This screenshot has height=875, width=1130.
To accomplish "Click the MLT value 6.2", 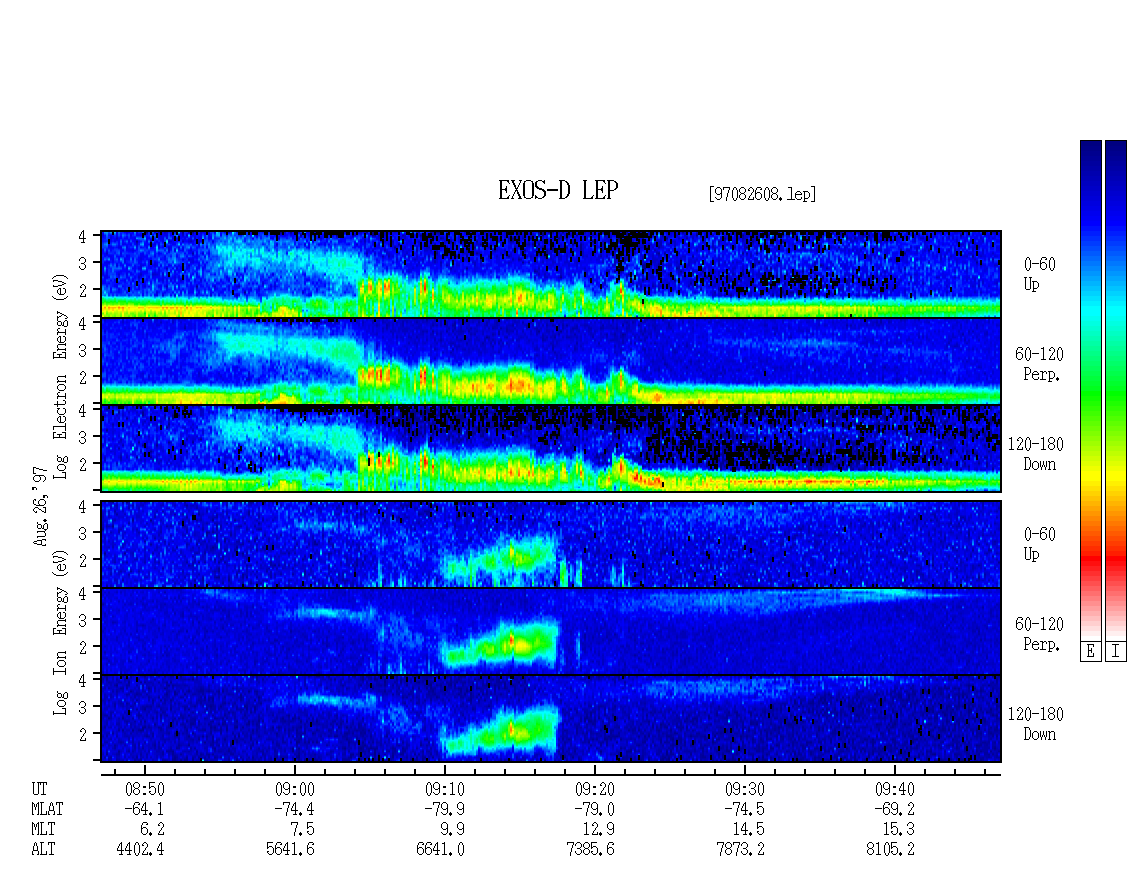I will pyautogui.click(x=151, y=830).
